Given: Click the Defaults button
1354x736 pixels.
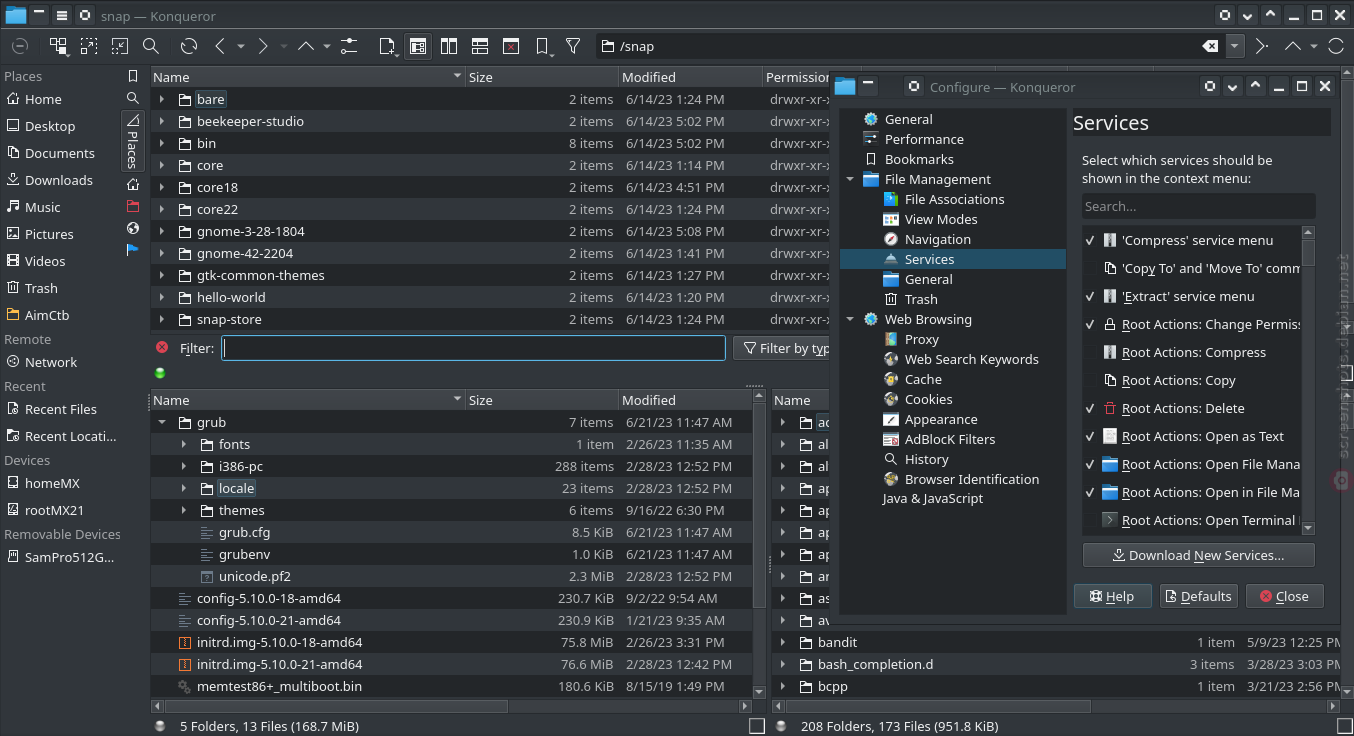Looking at the screenshot, I should click(x=1198, y=596).
